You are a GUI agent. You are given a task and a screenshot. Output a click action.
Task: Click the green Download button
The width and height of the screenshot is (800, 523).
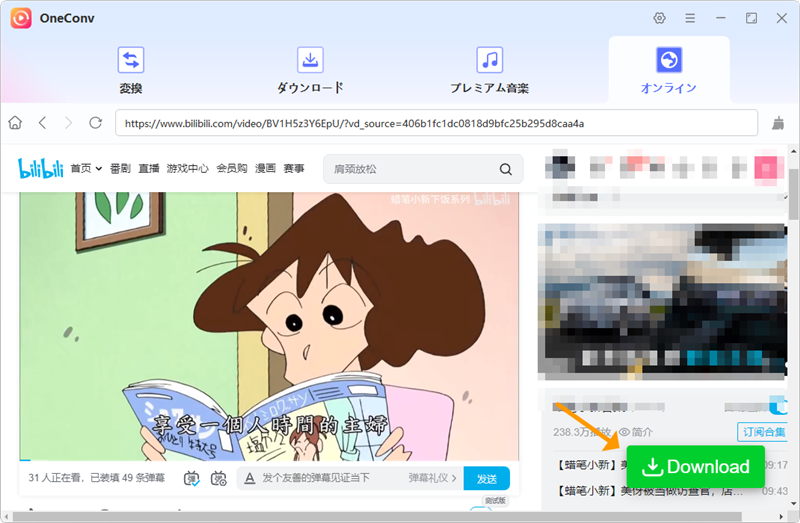pos(695,466)
